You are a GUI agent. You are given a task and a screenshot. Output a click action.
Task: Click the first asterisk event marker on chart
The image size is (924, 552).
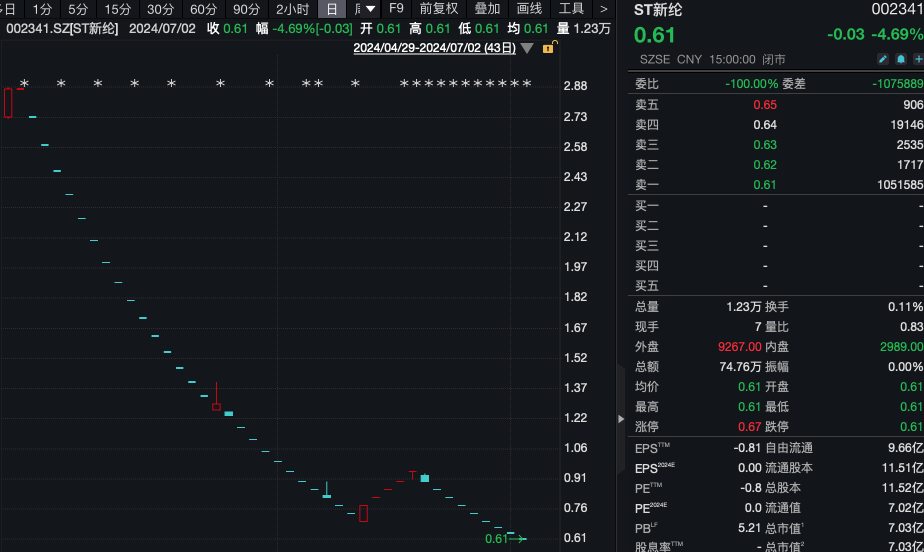25,84
